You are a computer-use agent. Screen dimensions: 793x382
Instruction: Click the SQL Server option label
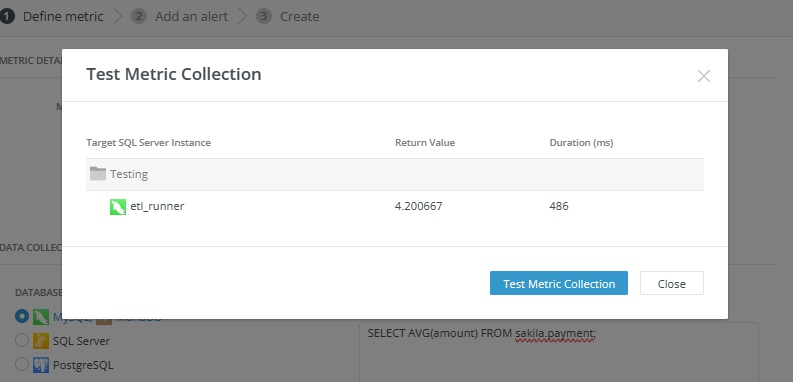[x=81, y=341]
